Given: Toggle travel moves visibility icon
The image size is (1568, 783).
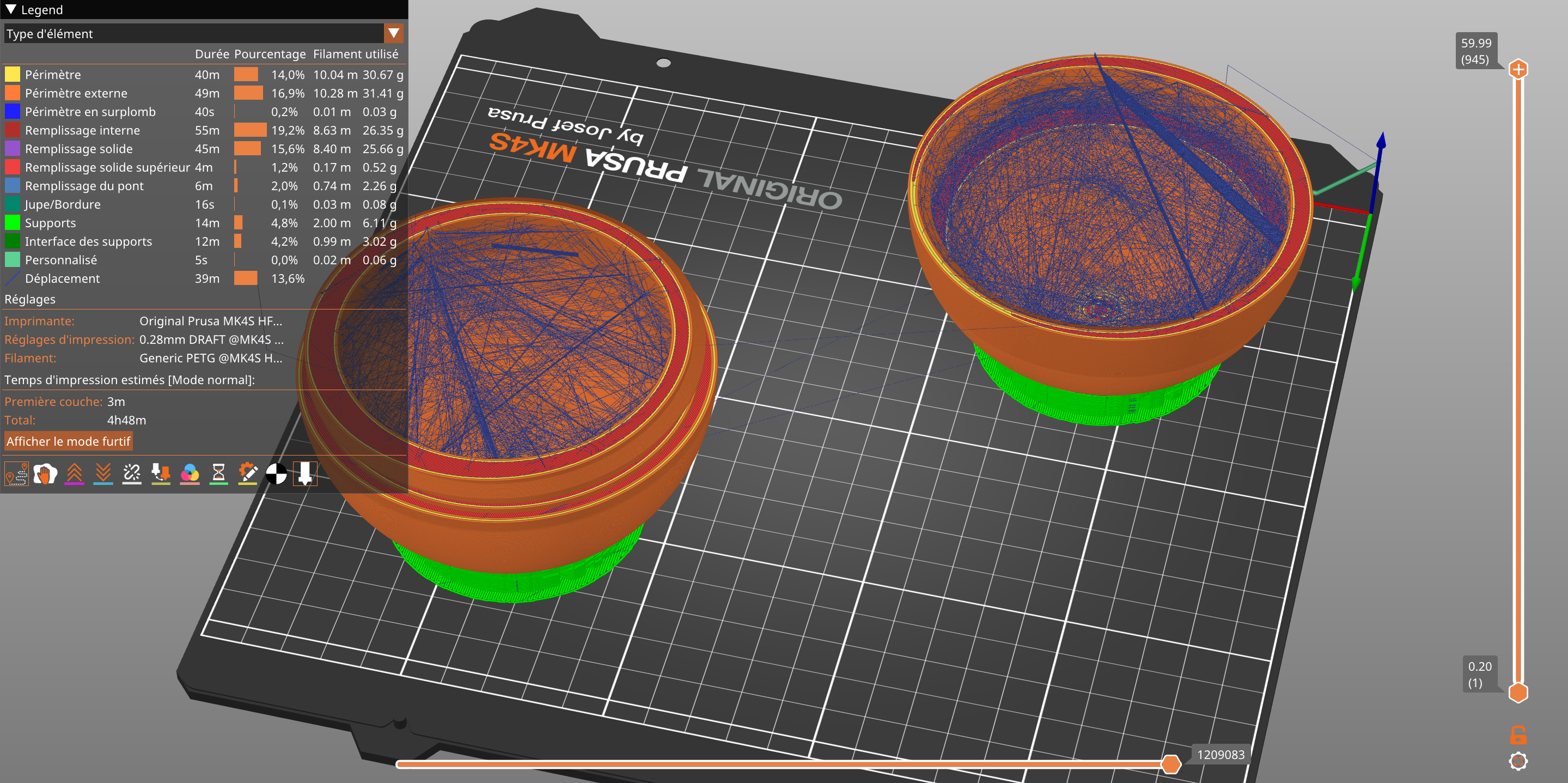Looking at the screenshot, I should (16, 473).
